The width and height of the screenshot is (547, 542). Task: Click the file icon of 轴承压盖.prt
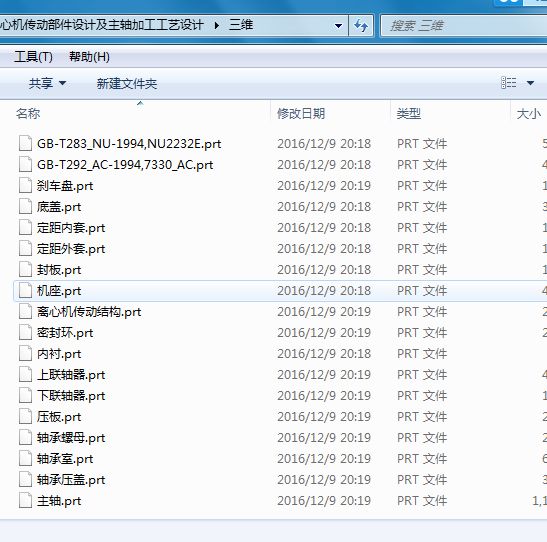(x=25, y=480)
